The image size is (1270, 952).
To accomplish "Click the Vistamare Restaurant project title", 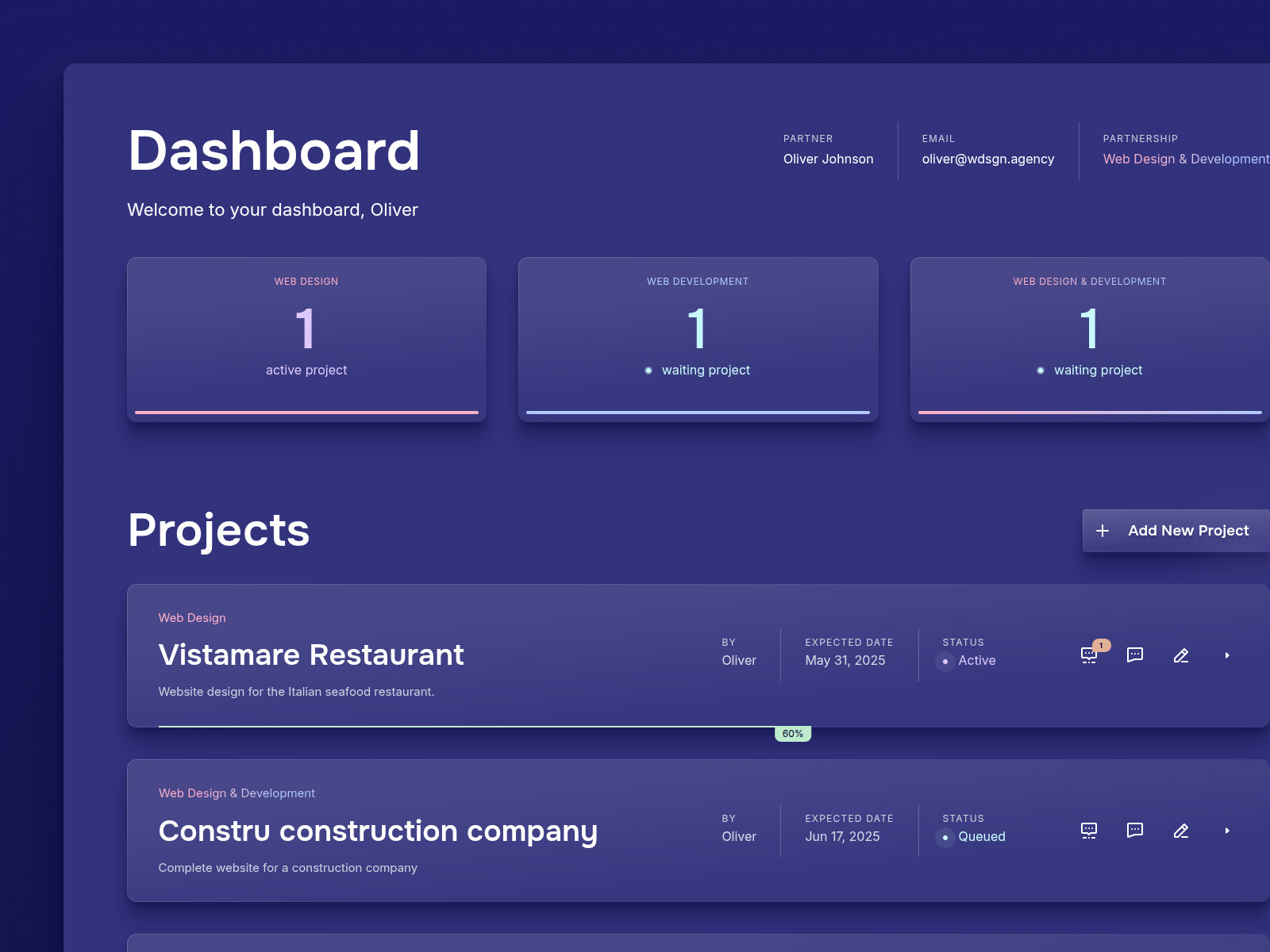I will point(311,655).
